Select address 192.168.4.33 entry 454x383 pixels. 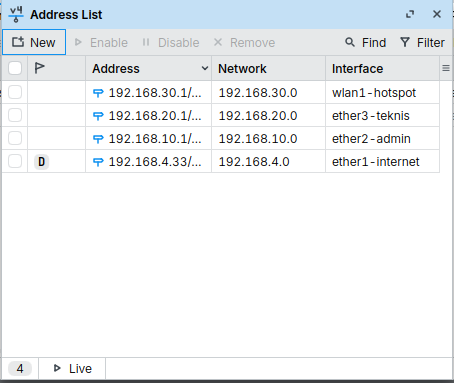[x=155, y=162]
